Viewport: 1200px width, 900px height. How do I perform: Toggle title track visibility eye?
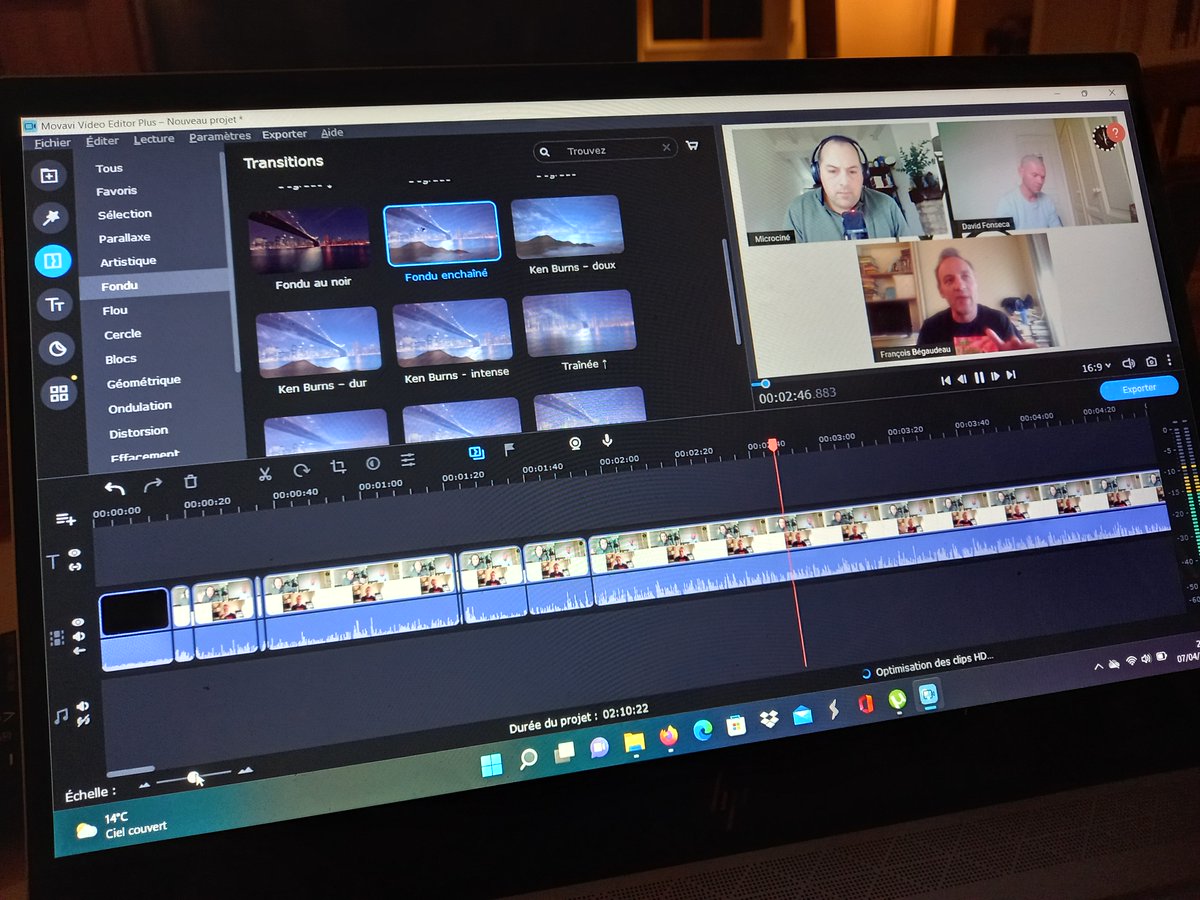73,552
